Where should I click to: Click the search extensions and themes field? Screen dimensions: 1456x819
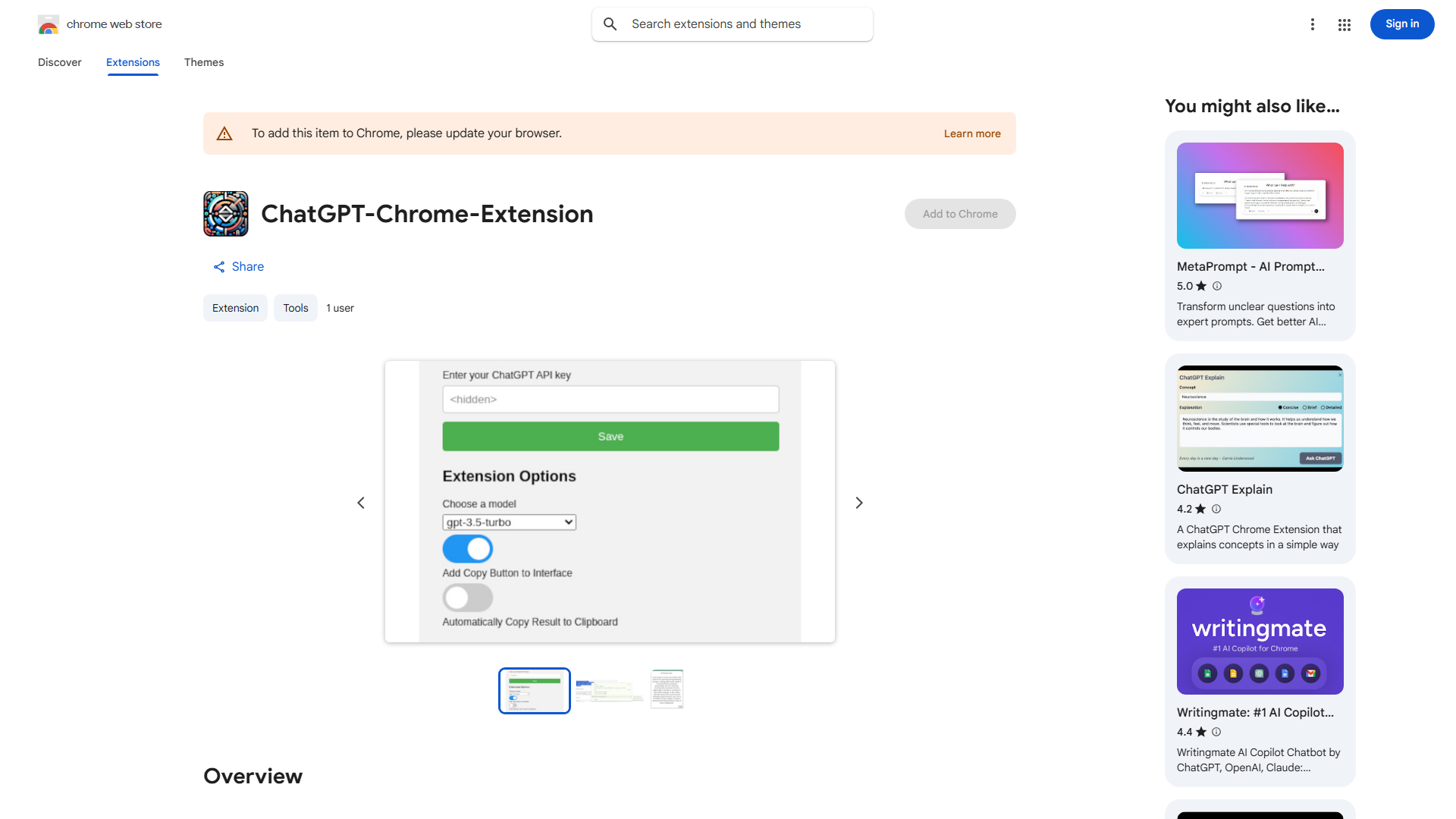click(x=732, y=24)
